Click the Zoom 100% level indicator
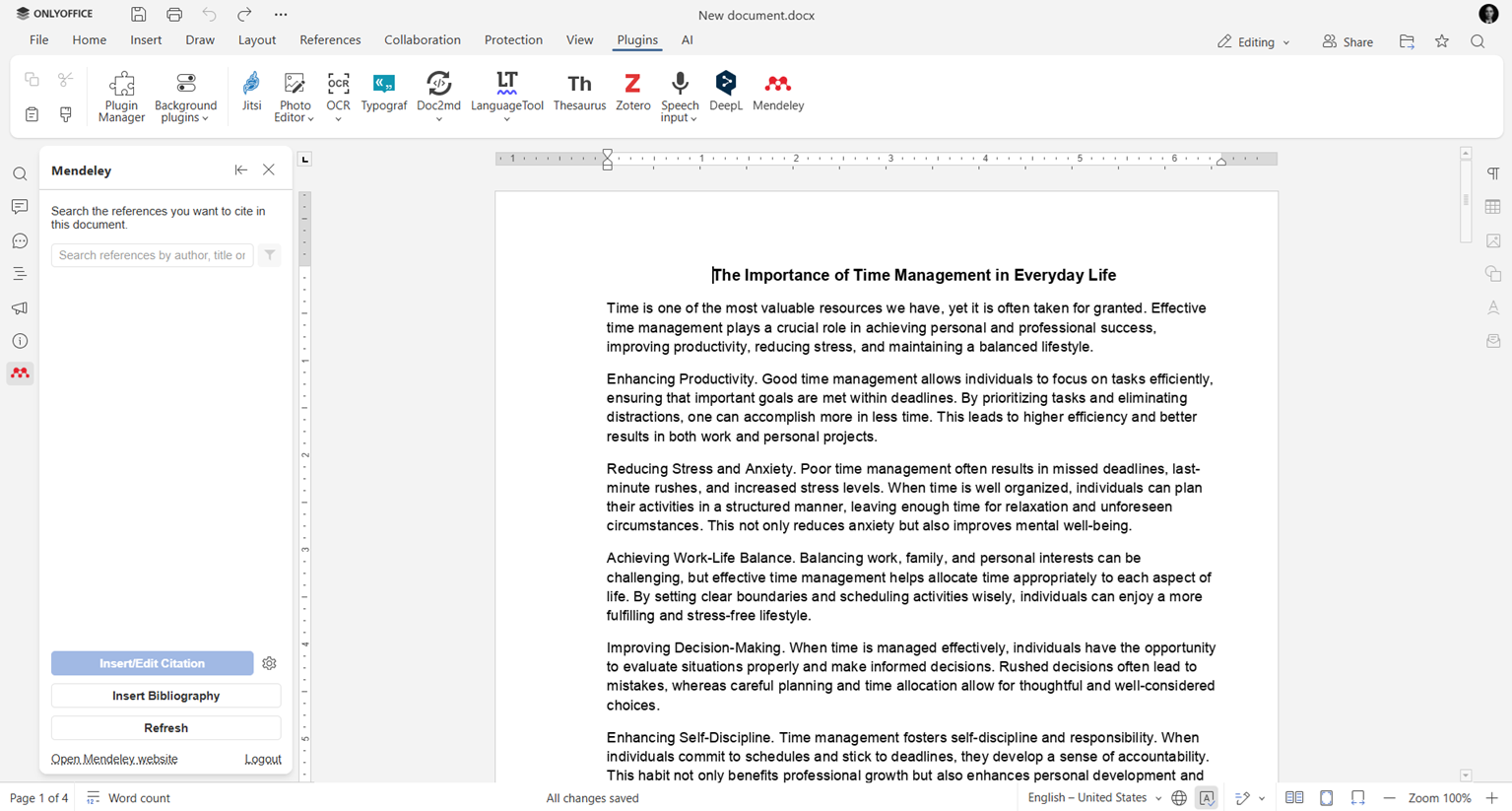The image size is (1512, 811). [x=1439, y=798]
